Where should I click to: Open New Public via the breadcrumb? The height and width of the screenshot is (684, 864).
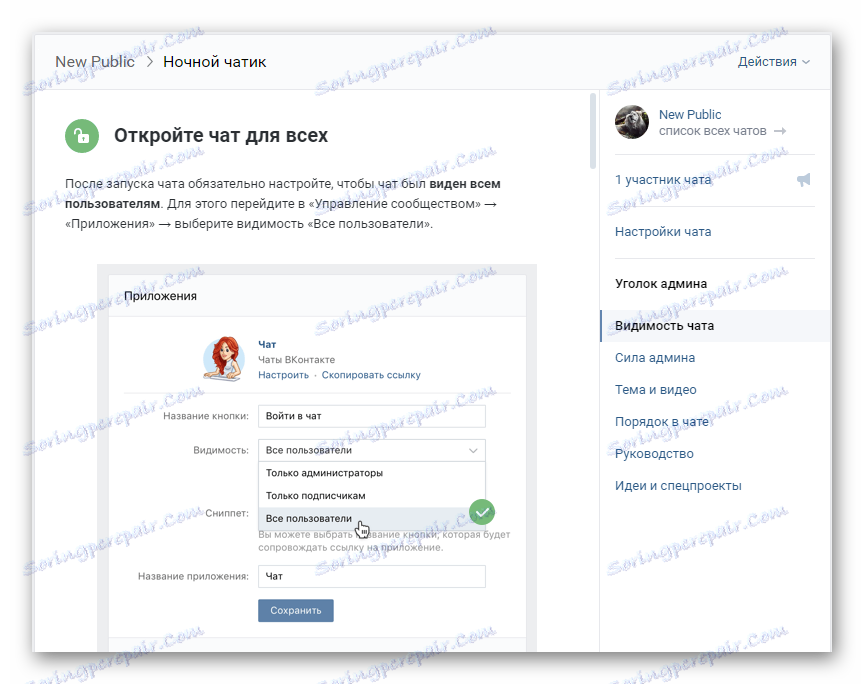[x=95, y=61]
